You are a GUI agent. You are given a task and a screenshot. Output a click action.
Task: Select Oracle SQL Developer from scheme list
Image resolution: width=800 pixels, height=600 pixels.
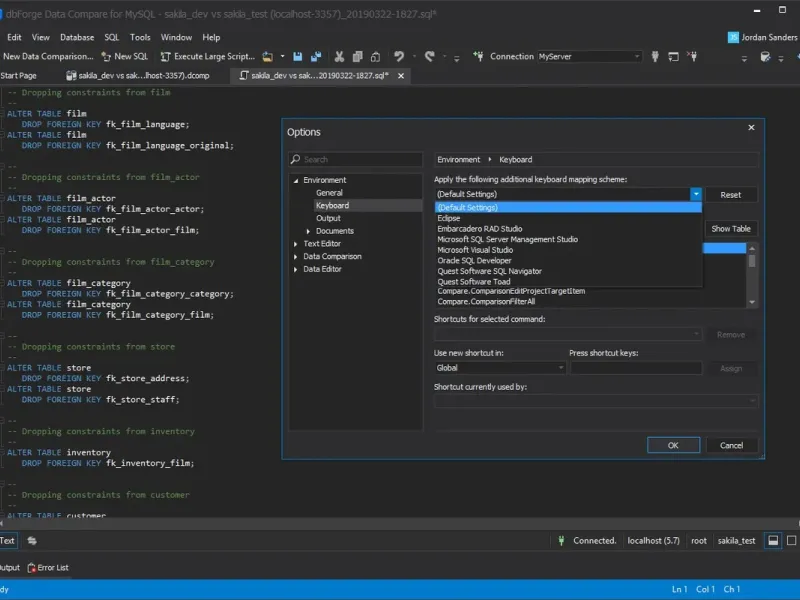474,261
